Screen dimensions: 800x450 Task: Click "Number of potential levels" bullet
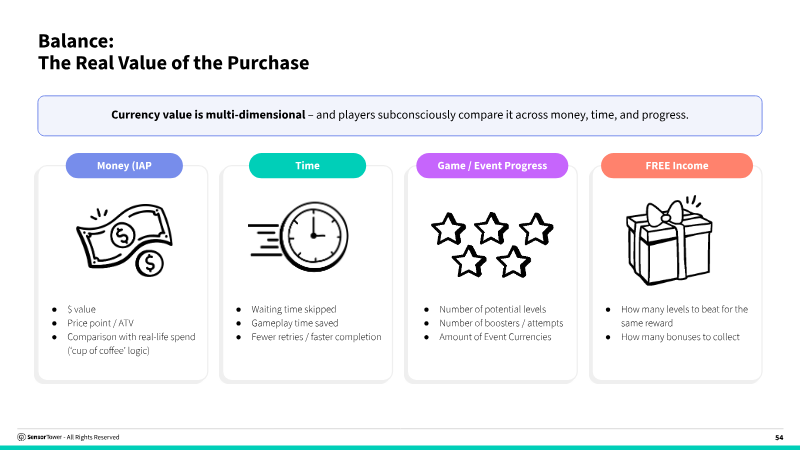493,309
